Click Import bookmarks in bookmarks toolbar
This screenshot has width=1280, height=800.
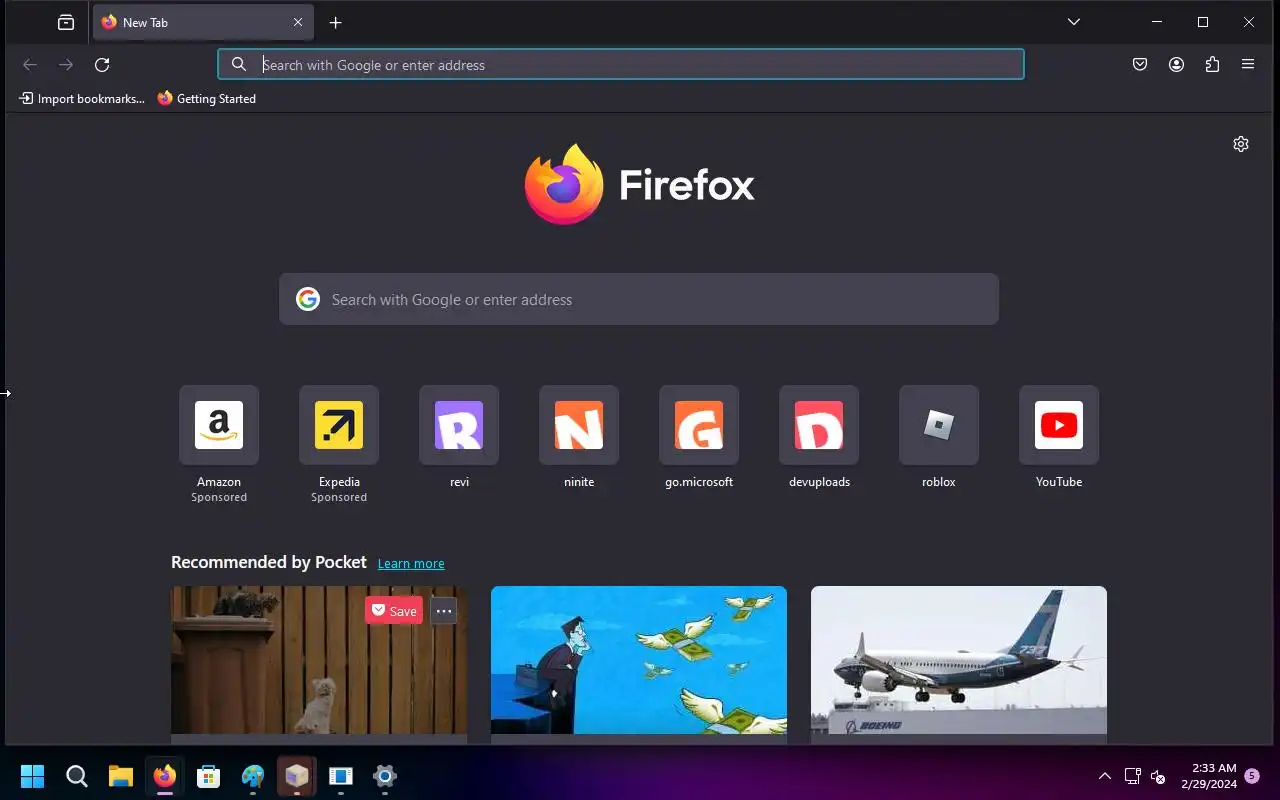82,99
